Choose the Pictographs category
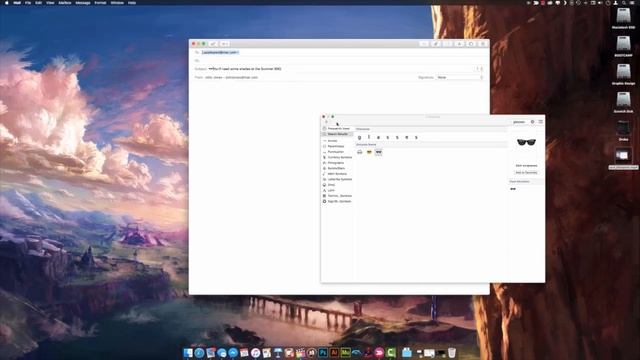Viewport: 640px width, 360px height. coord(337,163)
